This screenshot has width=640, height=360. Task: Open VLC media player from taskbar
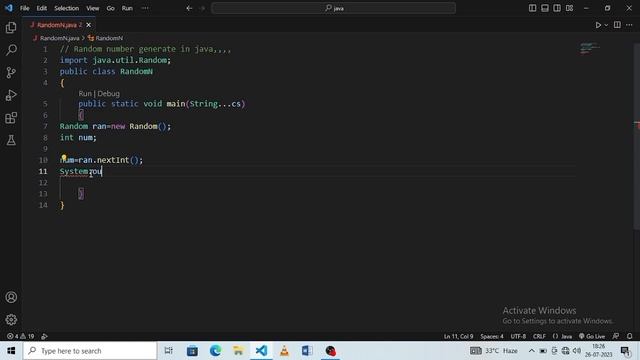284,351
